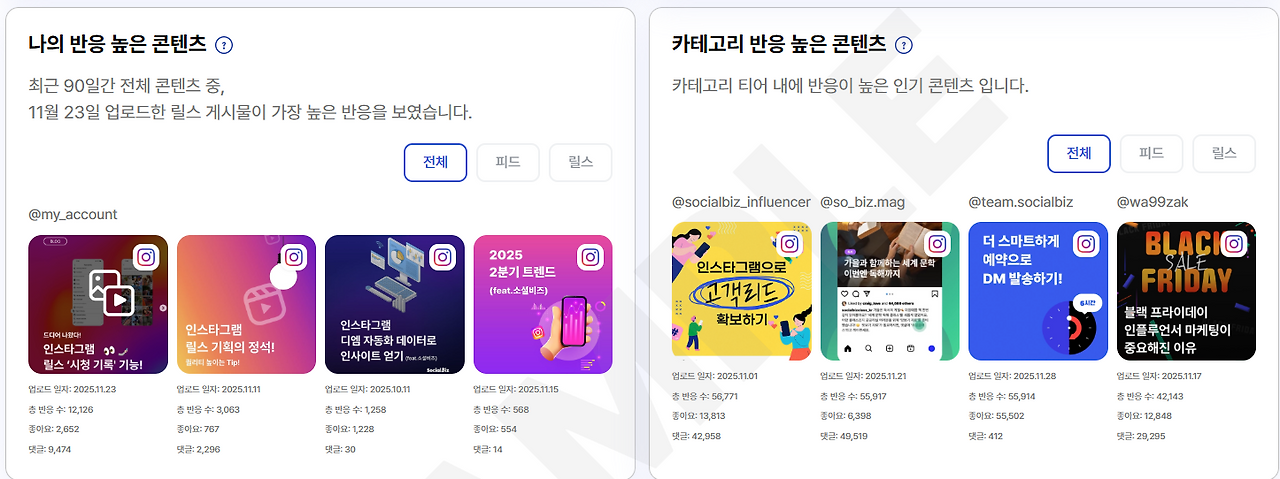Click Instagram icon on 2025 2분기 트렌드 post
The image size is (1280, 479).
[591, 258]
